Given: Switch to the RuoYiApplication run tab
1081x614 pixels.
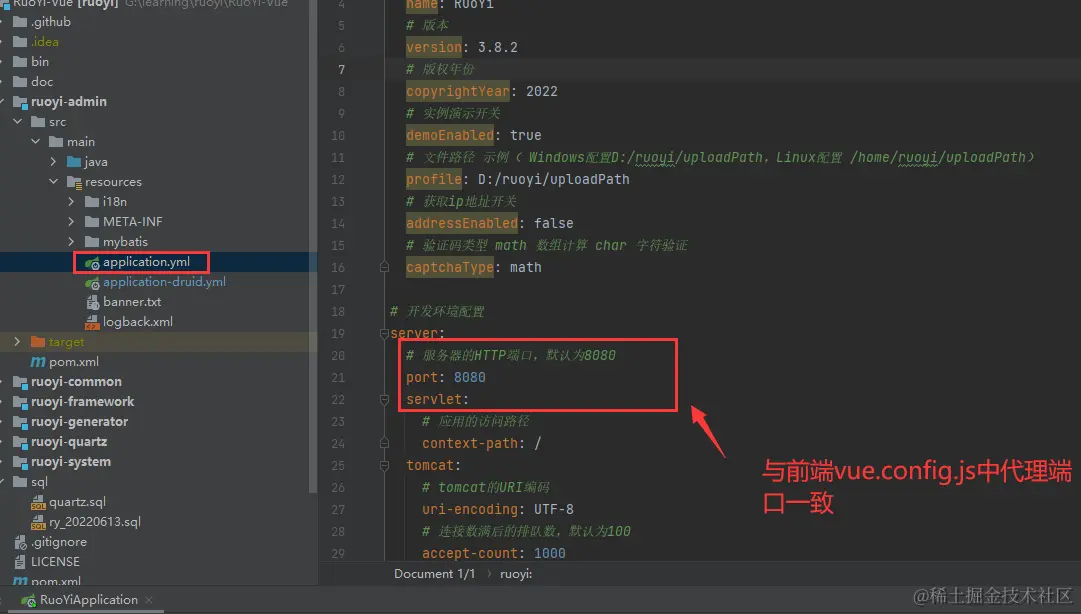Looking at the screenshot, I should click(x=88, y=600).
